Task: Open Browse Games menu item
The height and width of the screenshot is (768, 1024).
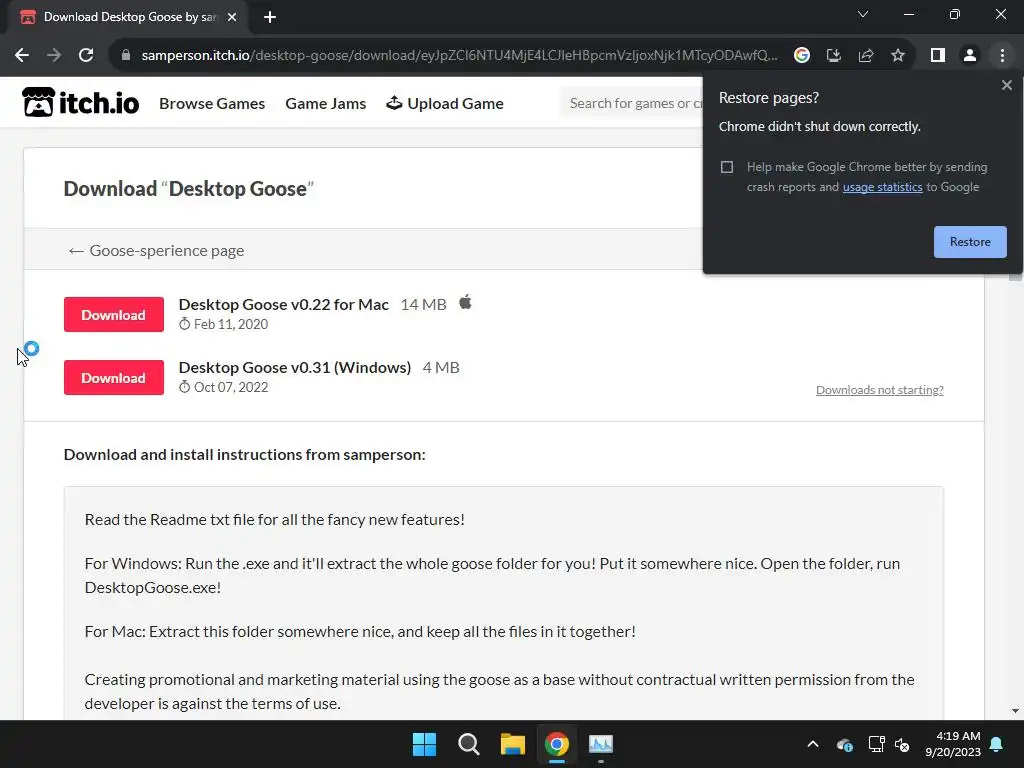Action: [212, 103]
